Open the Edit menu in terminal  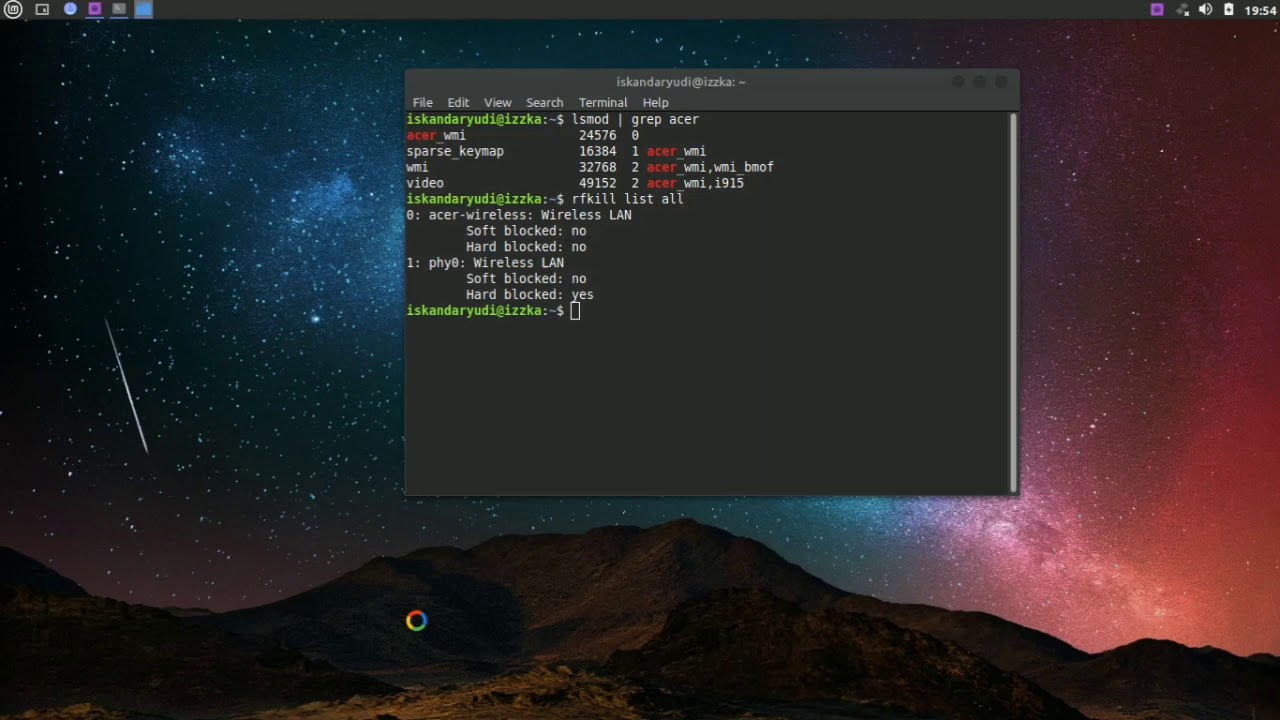point(458,102)
